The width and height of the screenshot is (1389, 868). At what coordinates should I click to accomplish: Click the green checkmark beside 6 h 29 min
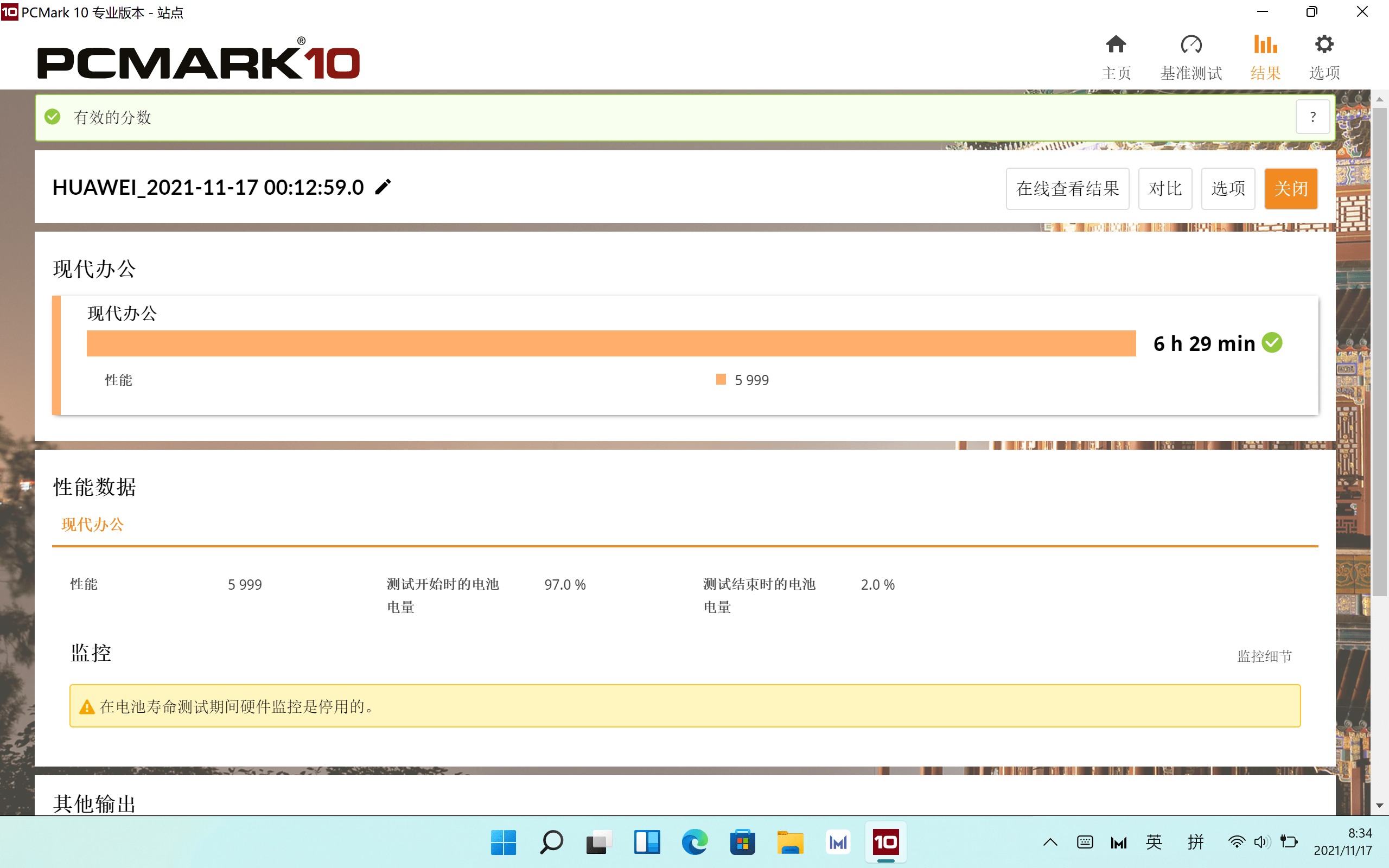click(1271, 343)
